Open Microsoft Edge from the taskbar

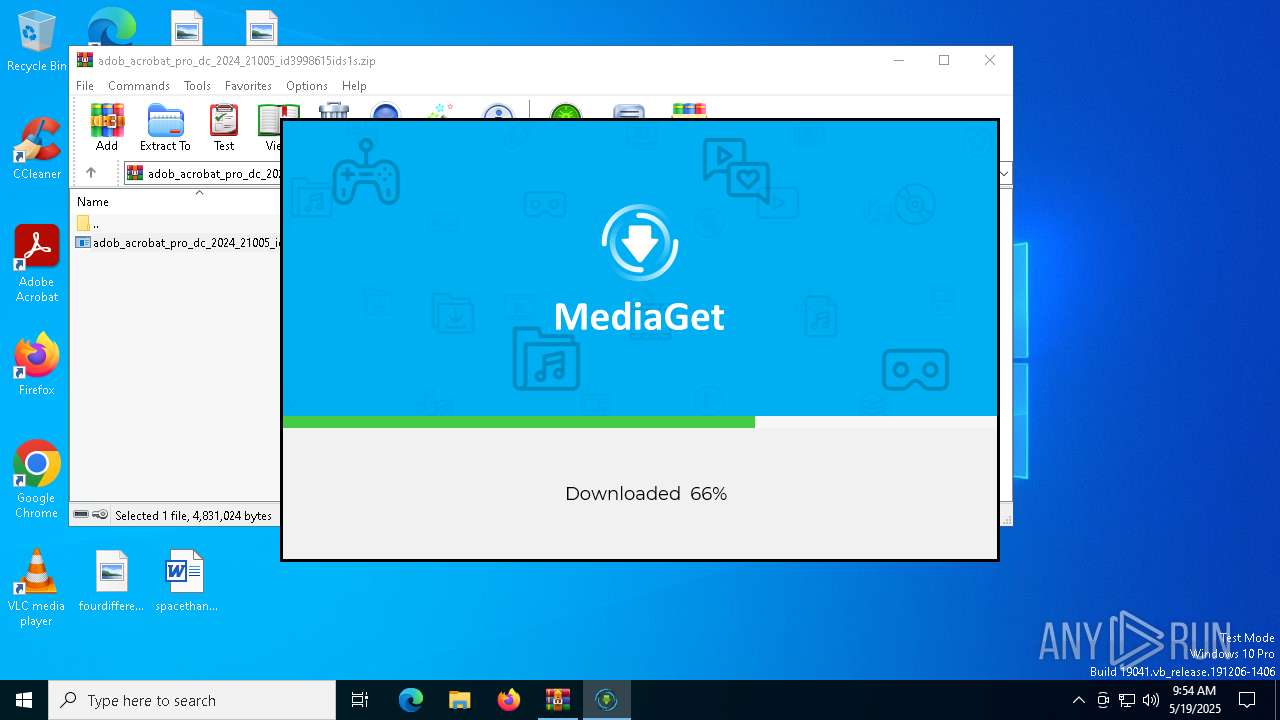click(411, 700)
